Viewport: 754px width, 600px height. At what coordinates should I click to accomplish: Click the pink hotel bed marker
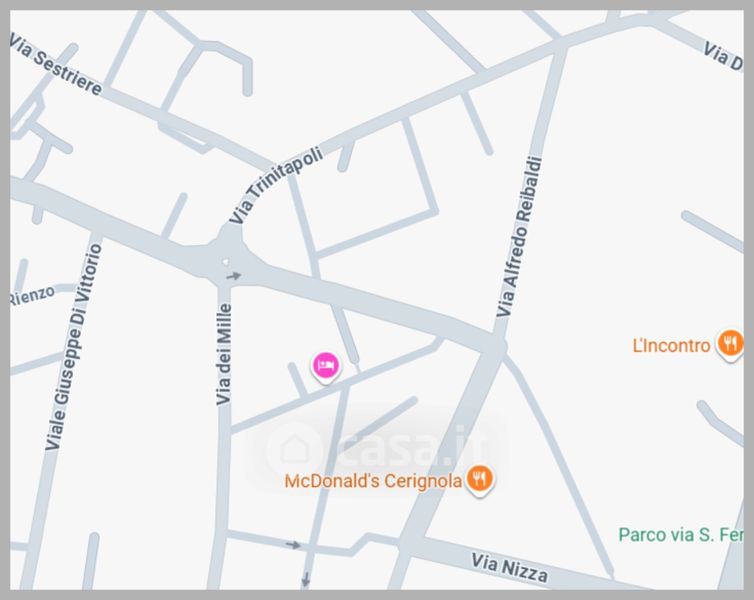[x=326, y=366]
